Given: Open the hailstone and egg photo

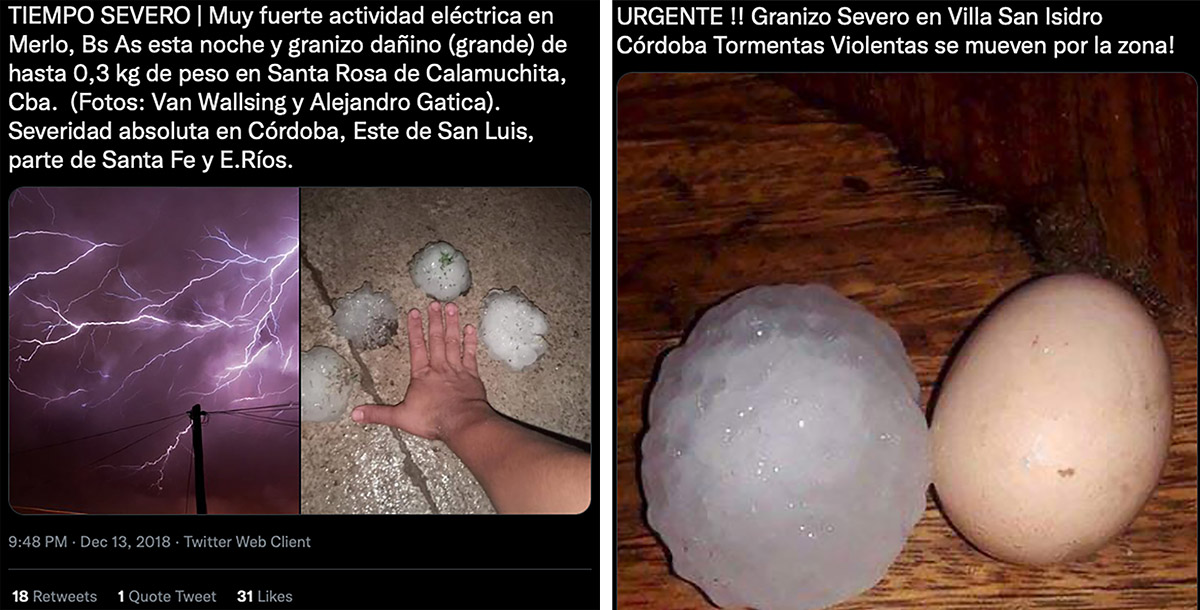Looking at the screenshot, I should coord(908,341).
